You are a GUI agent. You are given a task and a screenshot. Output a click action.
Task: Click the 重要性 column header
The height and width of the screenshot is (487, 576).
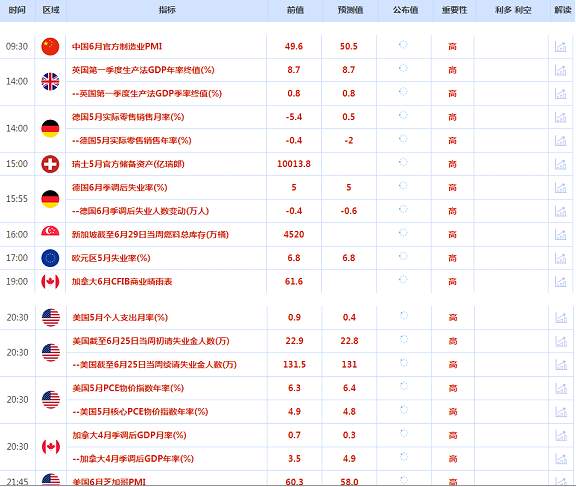point(454,10)
